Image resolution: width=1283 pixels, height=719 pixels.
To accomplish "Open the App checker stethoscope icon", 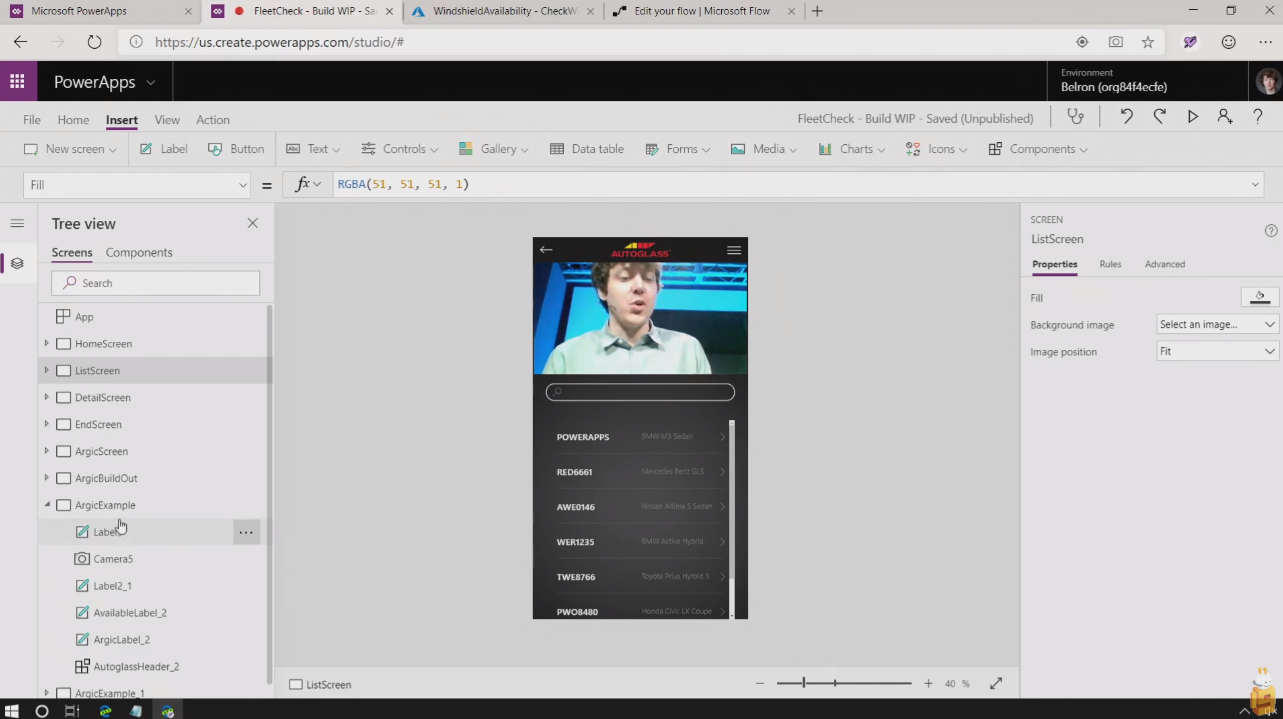I will (1075, 117).
